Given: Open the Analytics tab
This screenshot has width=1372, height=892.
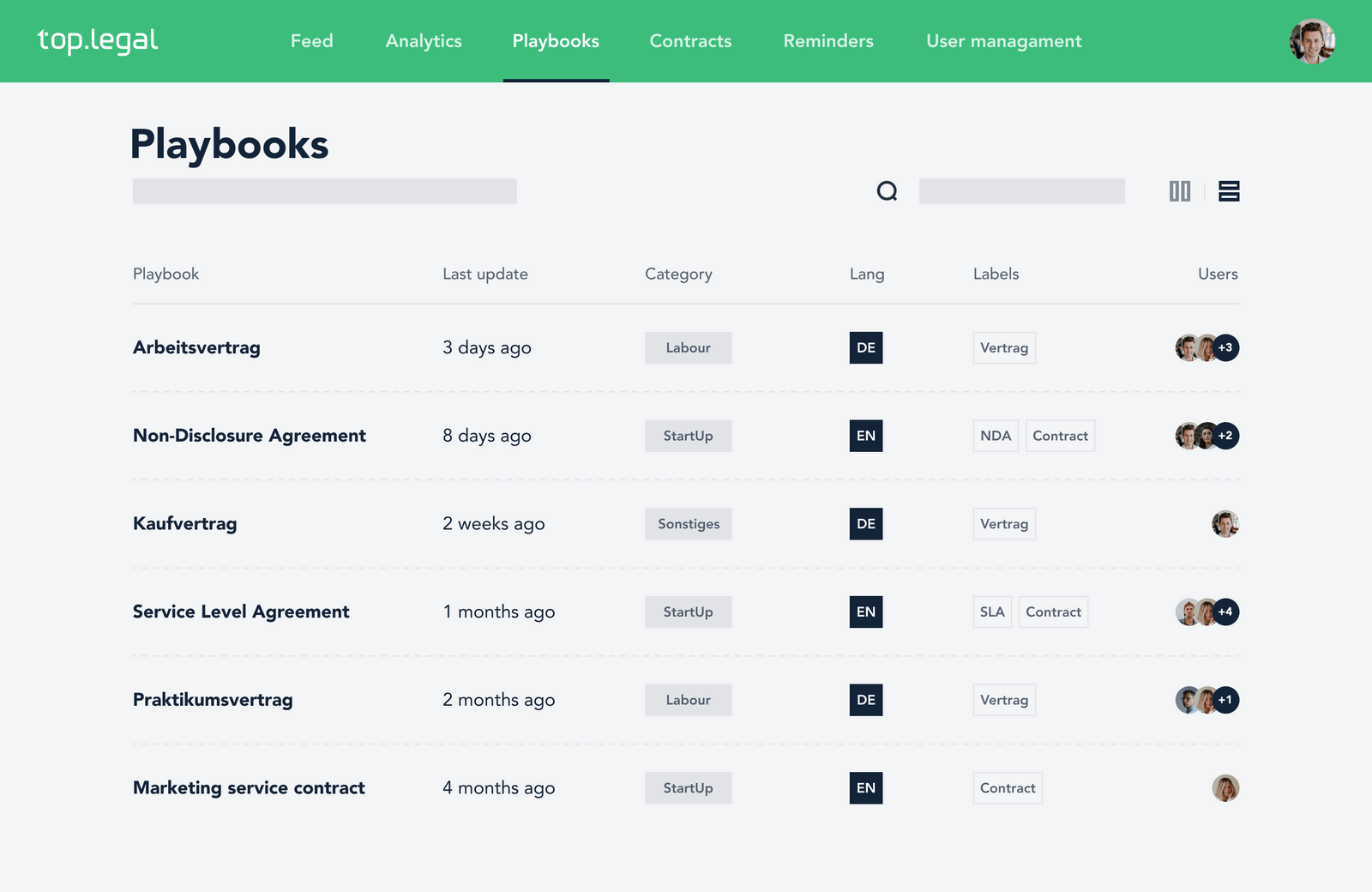Looking at the screenshot, I should click(424, 40).
